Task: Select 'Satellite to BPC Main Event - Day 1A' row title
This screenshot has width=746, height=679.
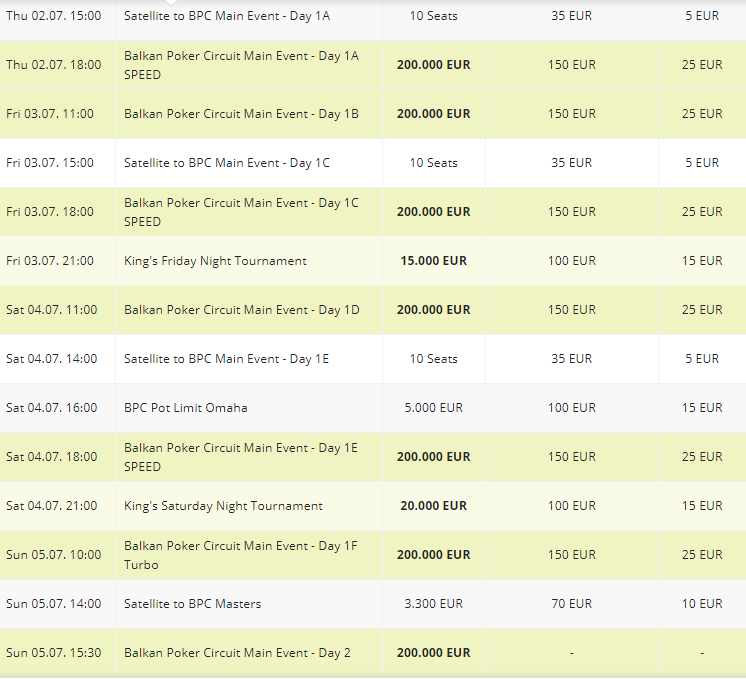Action: [x=227, y=16]
